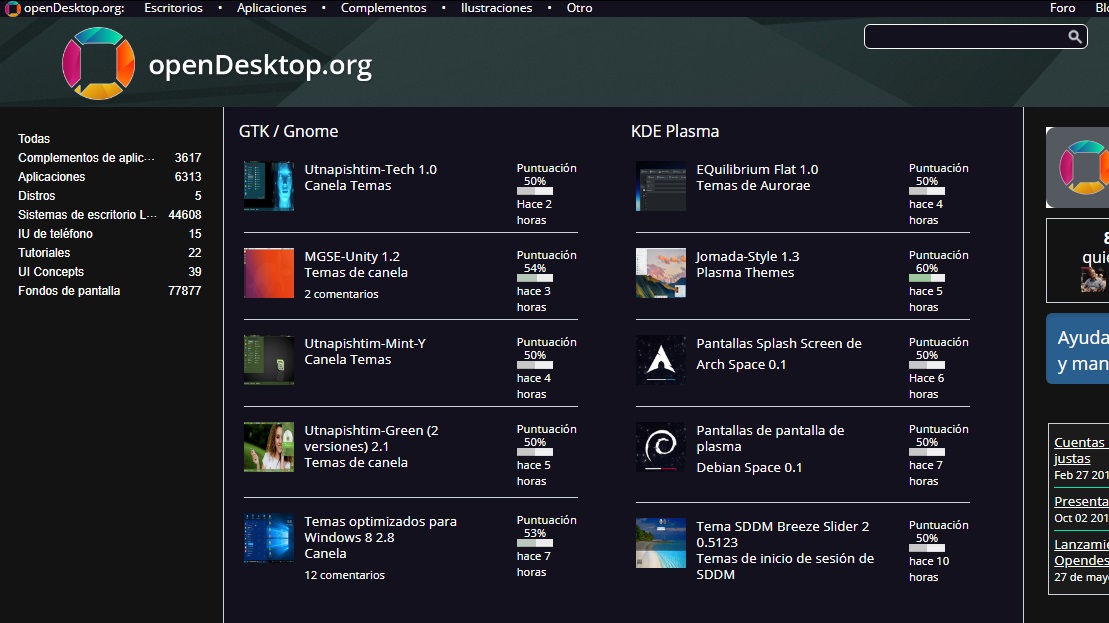Open Utnapishtim-Green (2 versiones) 2.1 link
This screenshot has width=1109, height=623.
coord(371,438)
